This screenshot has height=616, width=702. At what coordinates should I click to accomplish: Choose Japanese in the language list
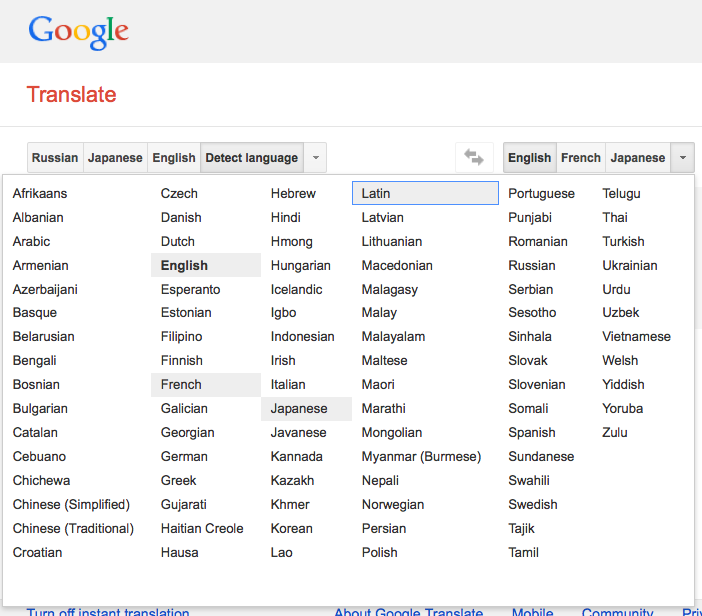306,409
